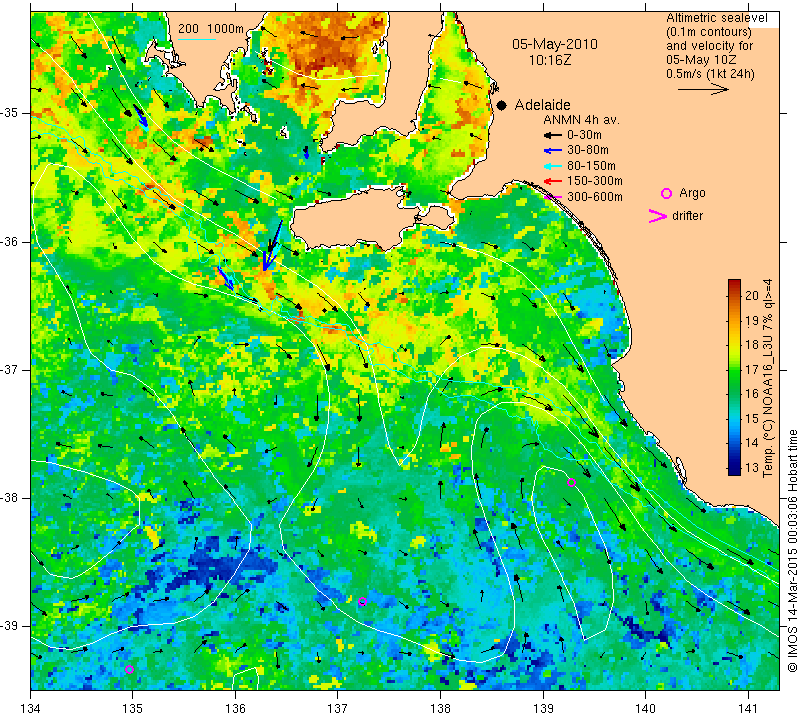Click the cyan isobath legend line
800x720 pixels.
click(196, 39)
